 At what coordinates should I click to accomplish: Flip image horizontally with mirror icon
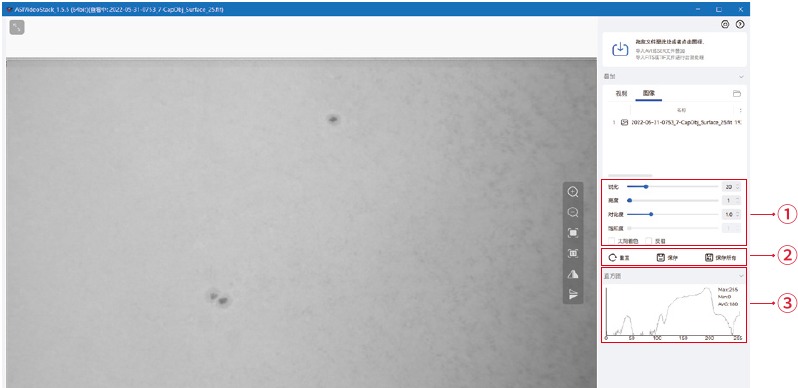573,274
